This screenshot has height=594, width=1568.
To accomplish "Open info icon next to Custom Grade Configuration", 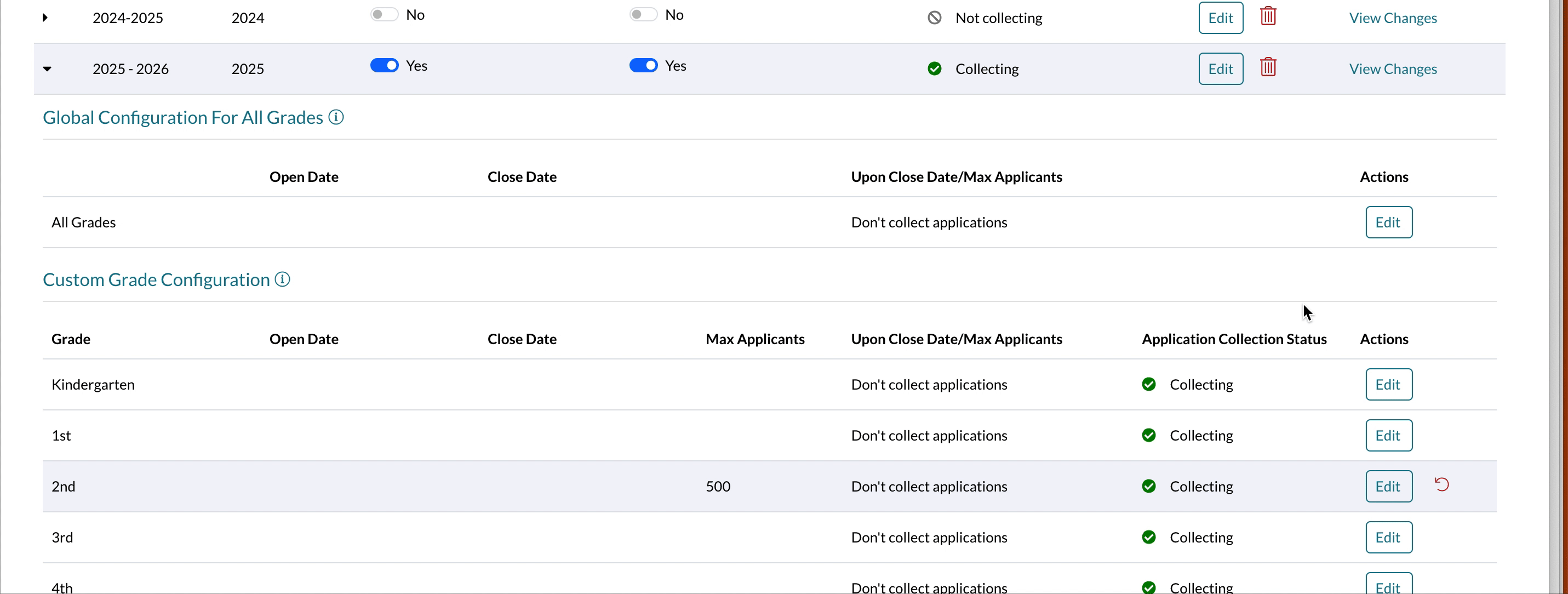I will (x=283, y=279).
